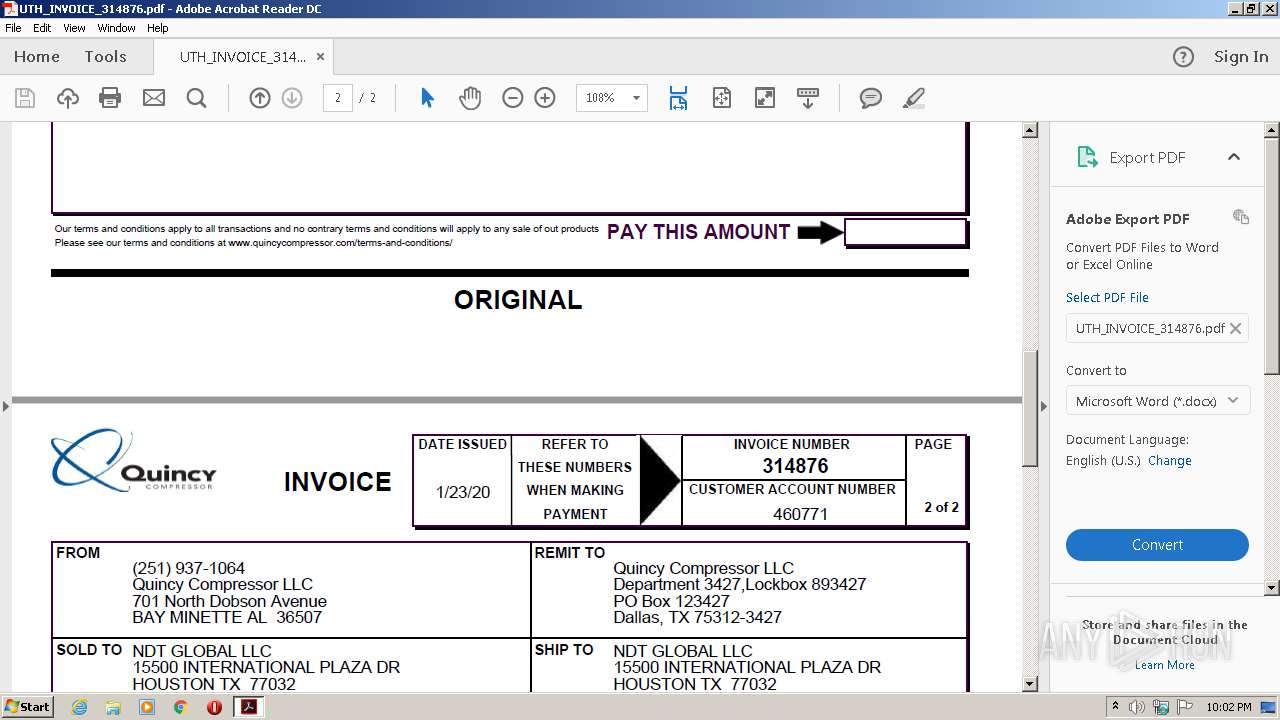
Task: Open the Help question mark icon
Action: point(1183,57)
